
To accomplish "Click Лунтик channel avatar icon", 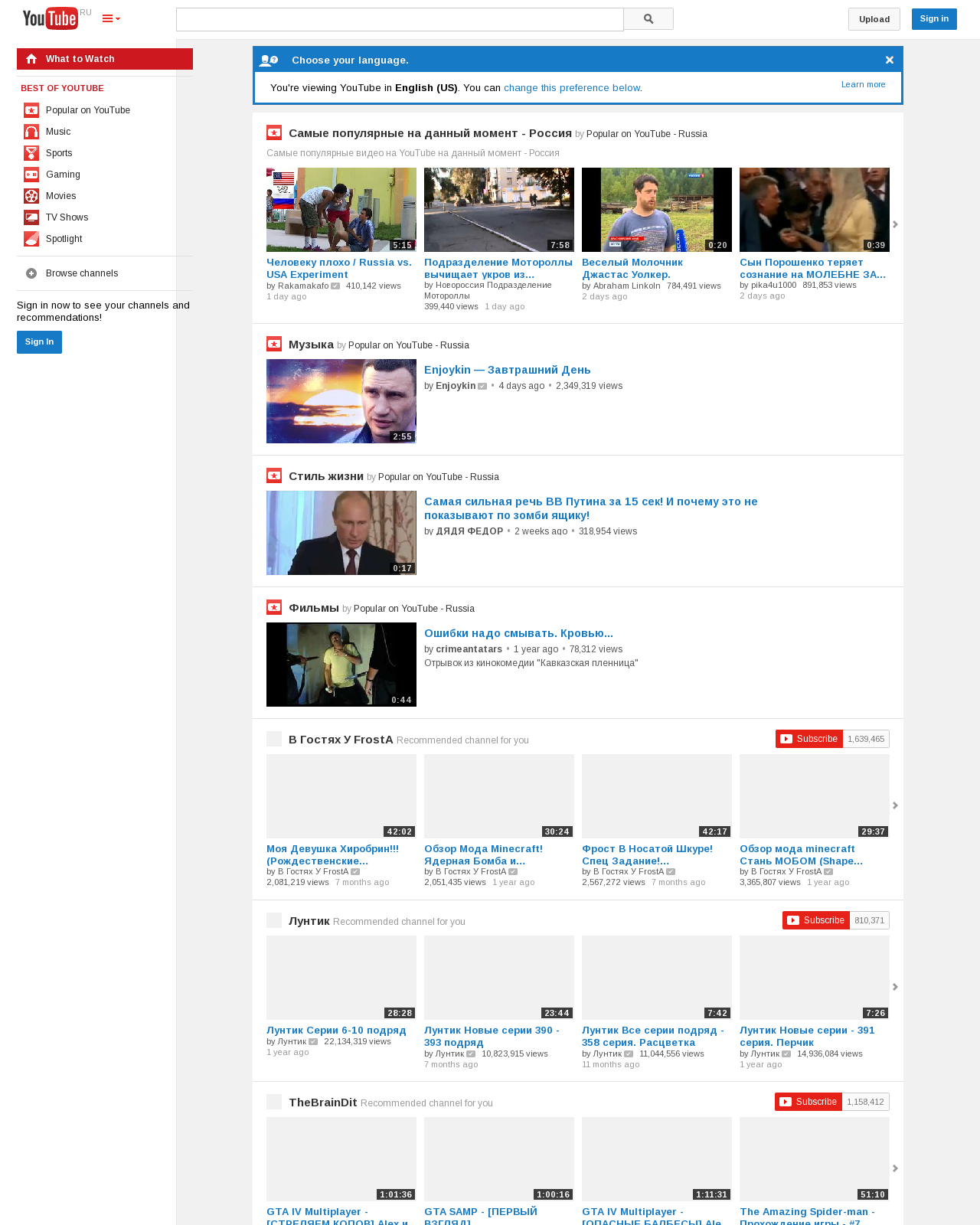I will 274,920.
